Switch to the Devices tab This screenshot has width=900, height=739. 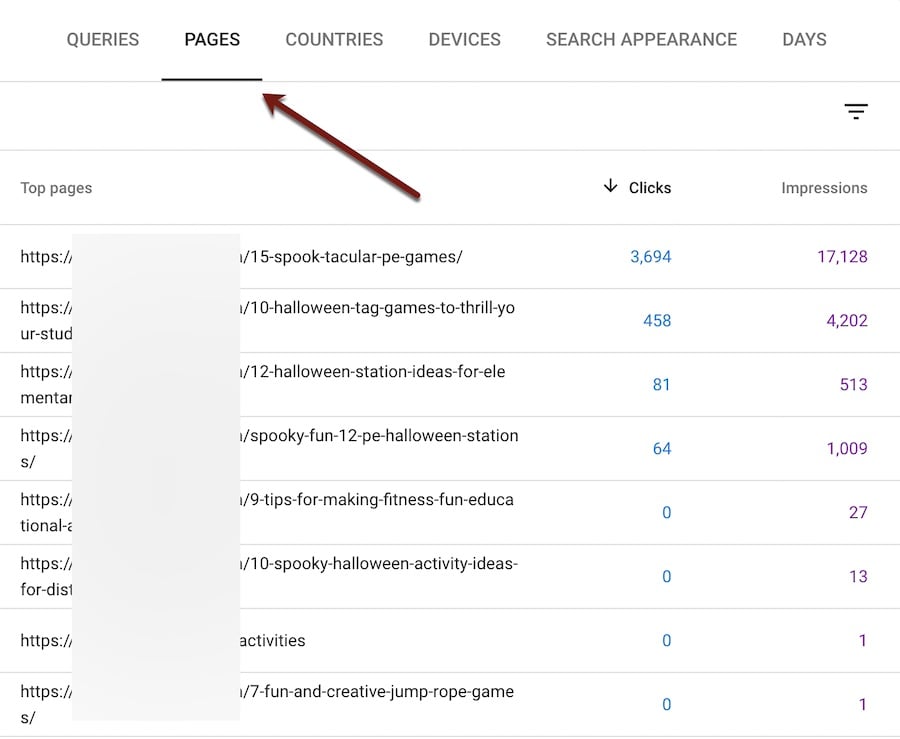pyautogui.click(x=464, y=40)
